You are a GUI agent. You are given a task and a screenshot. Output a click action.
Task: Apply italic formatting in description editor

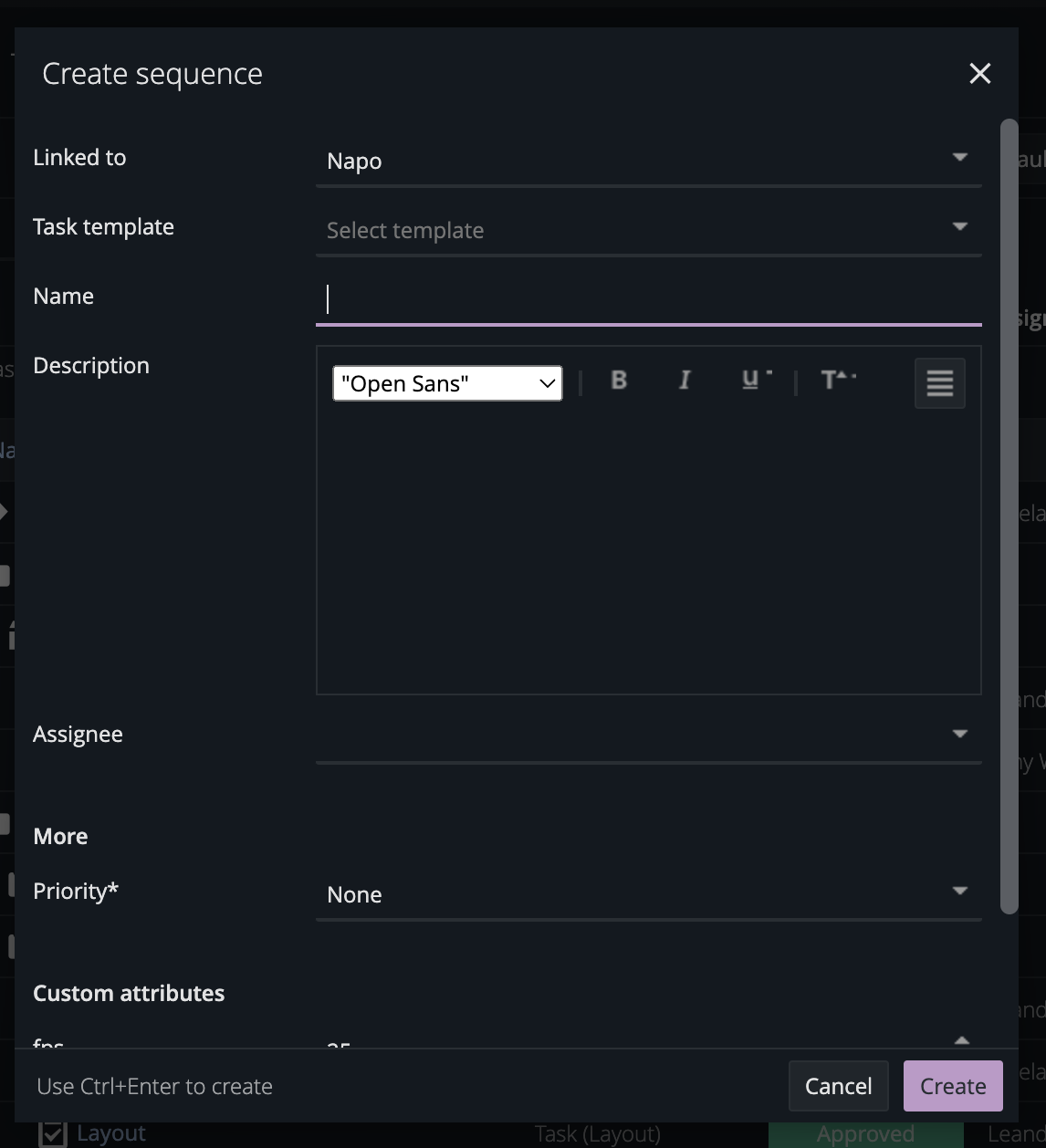click(685, 381)
